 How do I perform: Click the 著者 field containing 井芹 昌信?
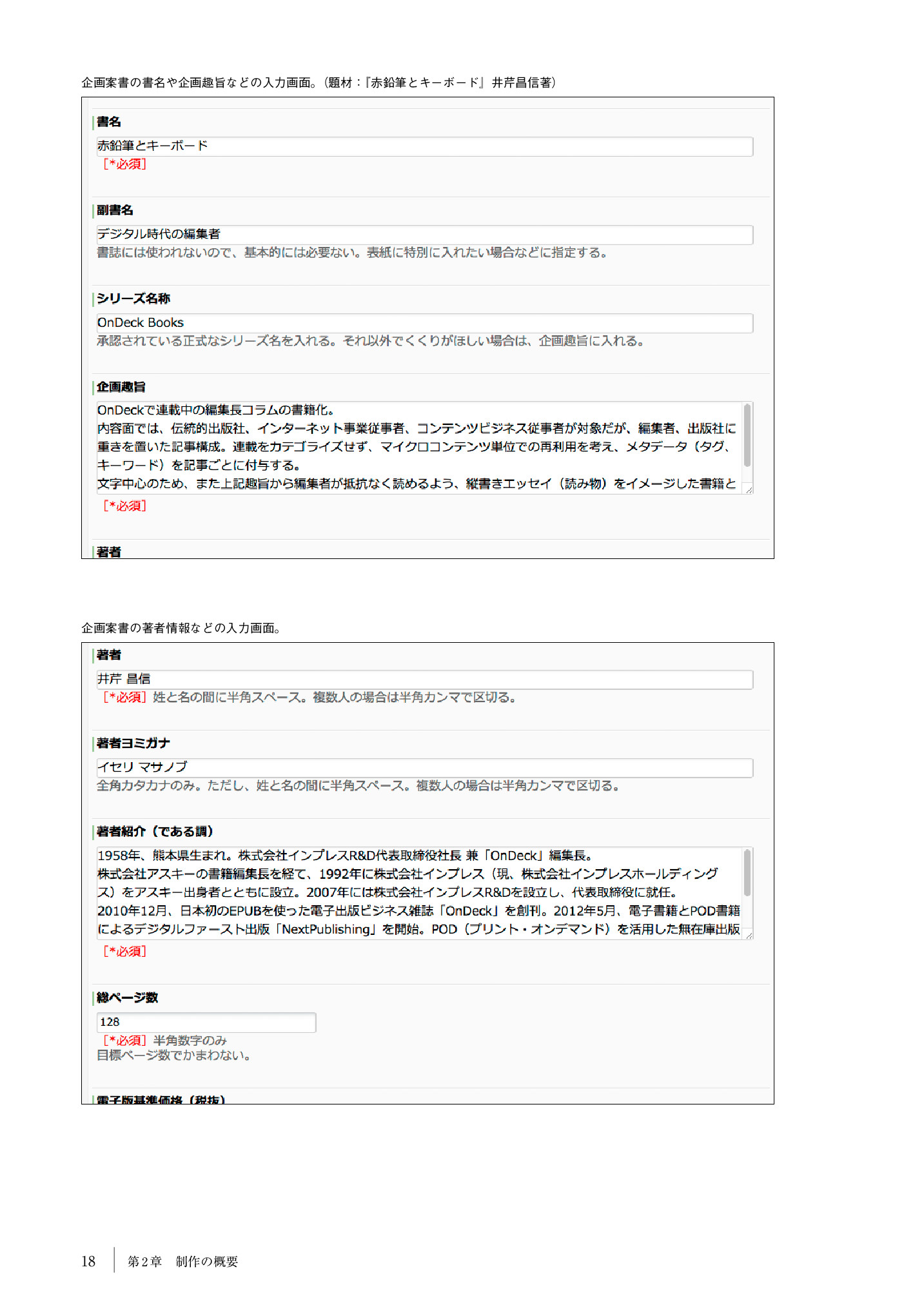click(x=424, y=680)
